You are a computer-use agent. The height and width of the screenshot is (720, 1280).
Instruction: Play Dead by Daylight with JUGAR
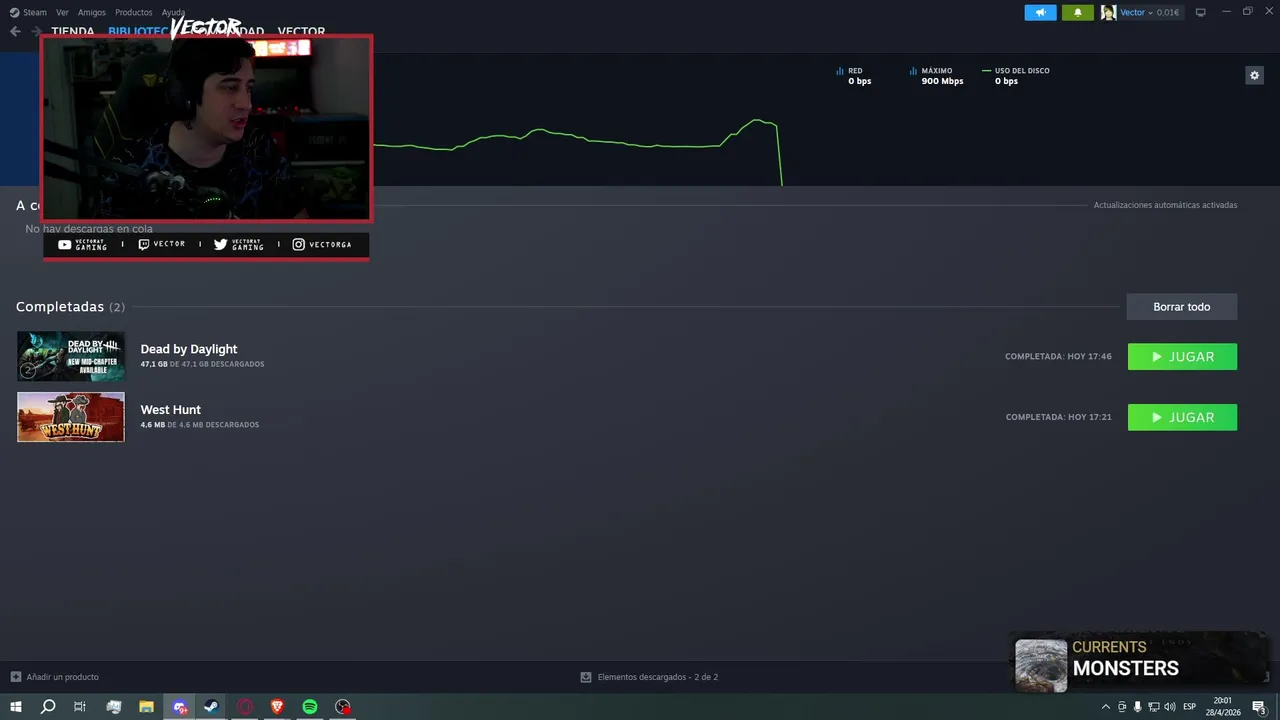(x=1182, y=357)
